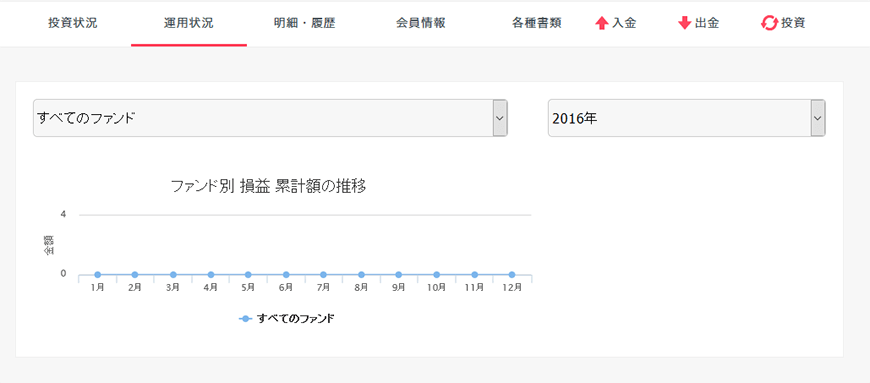
Task: Click the 金額 y-axis label
Action: pyautogui.click(x=48, y=245)
